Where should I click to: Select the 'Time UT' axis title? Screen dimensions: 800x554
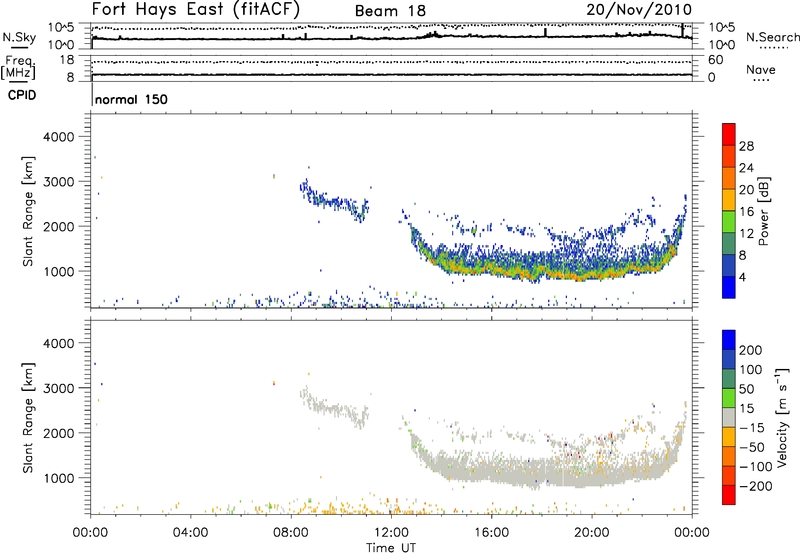(391, 548)
